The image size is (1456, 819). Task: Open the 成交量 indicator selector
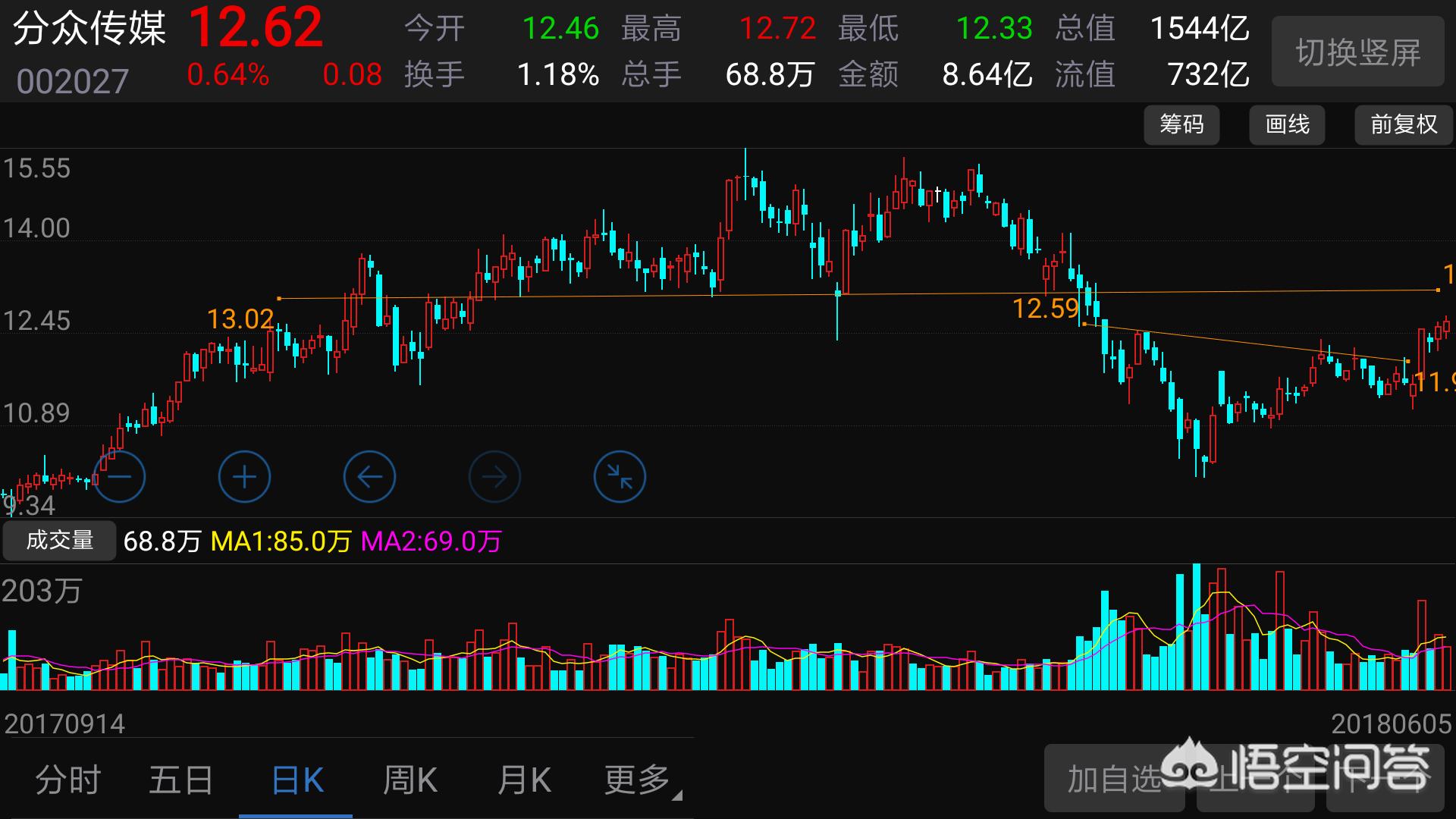pyautogui.click(x=59, y=541)
